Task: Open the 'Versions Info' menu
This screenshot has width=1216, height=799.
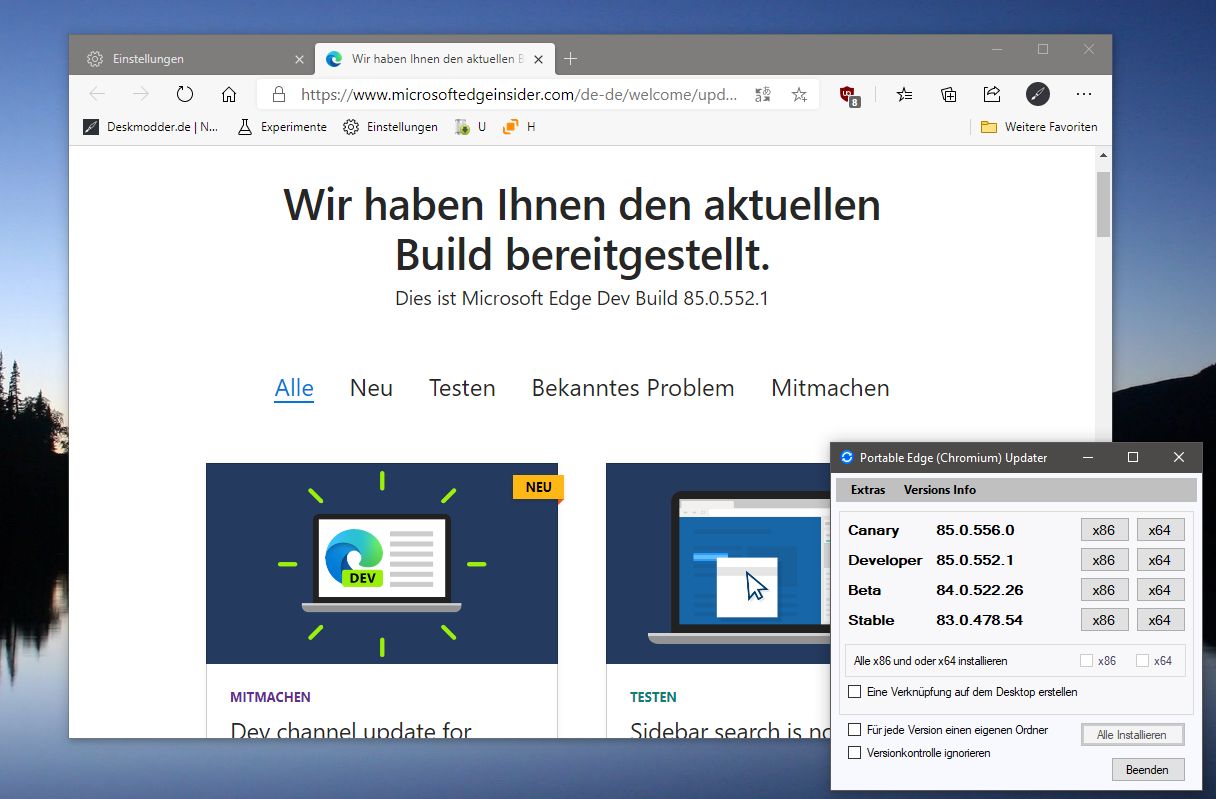Action: pyautogui.click(x=940, y=489)
